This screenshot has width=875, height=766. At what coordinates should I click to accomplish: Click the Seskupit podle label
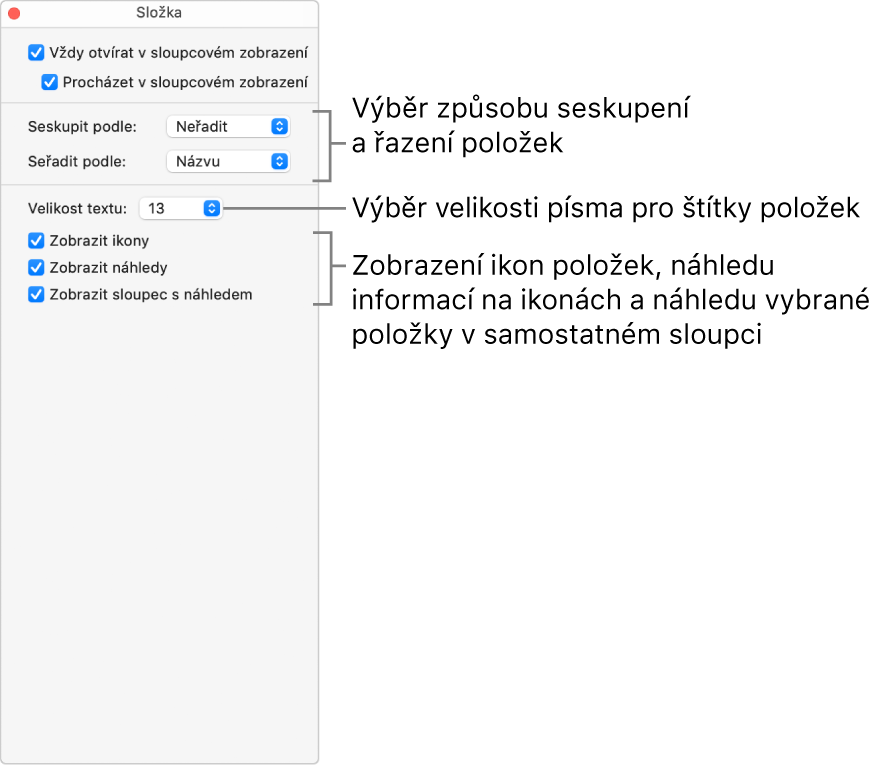point(82,127)
